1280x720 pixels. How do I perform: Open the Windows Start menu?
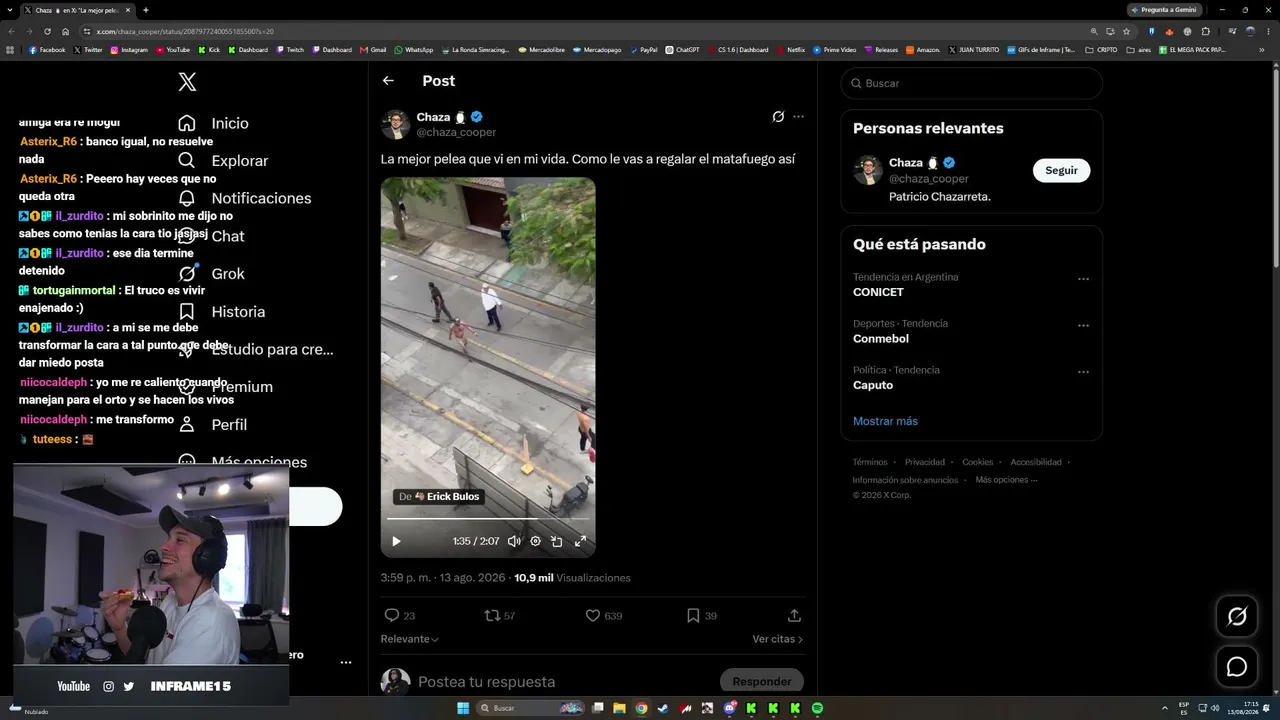[x=463, y=708]
